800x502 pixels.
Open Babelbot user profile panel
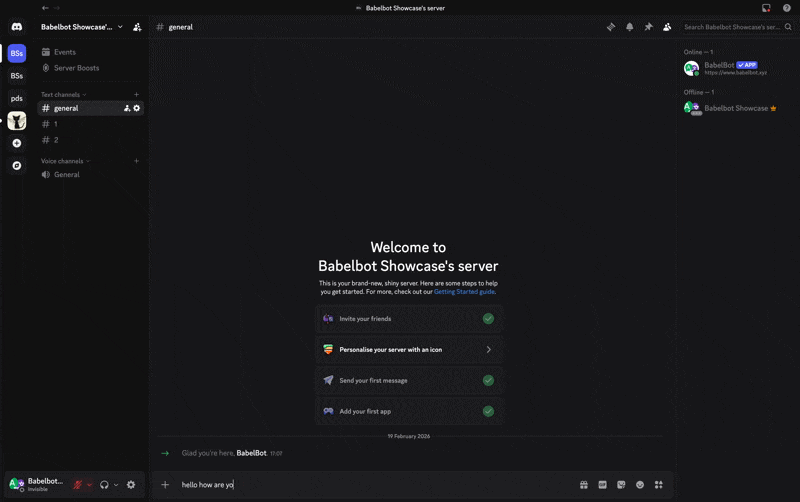coord(37,485)
